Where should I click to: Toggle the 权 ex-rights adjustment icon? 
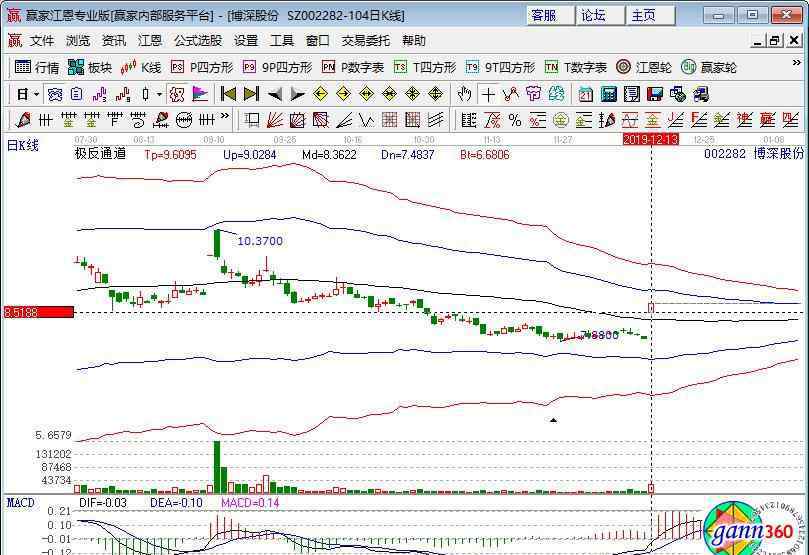pos(177,94)
